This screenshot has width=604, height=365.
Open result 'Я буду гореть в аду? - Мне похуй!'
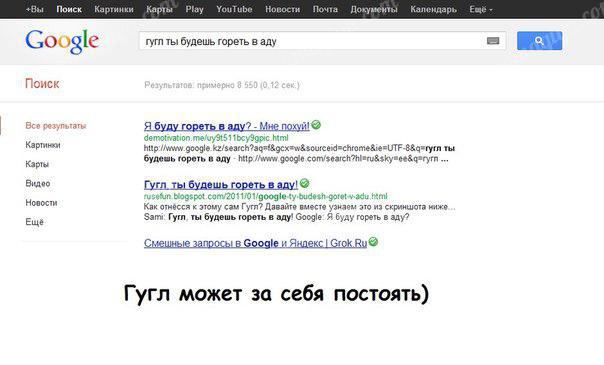(x=226, y=126)
